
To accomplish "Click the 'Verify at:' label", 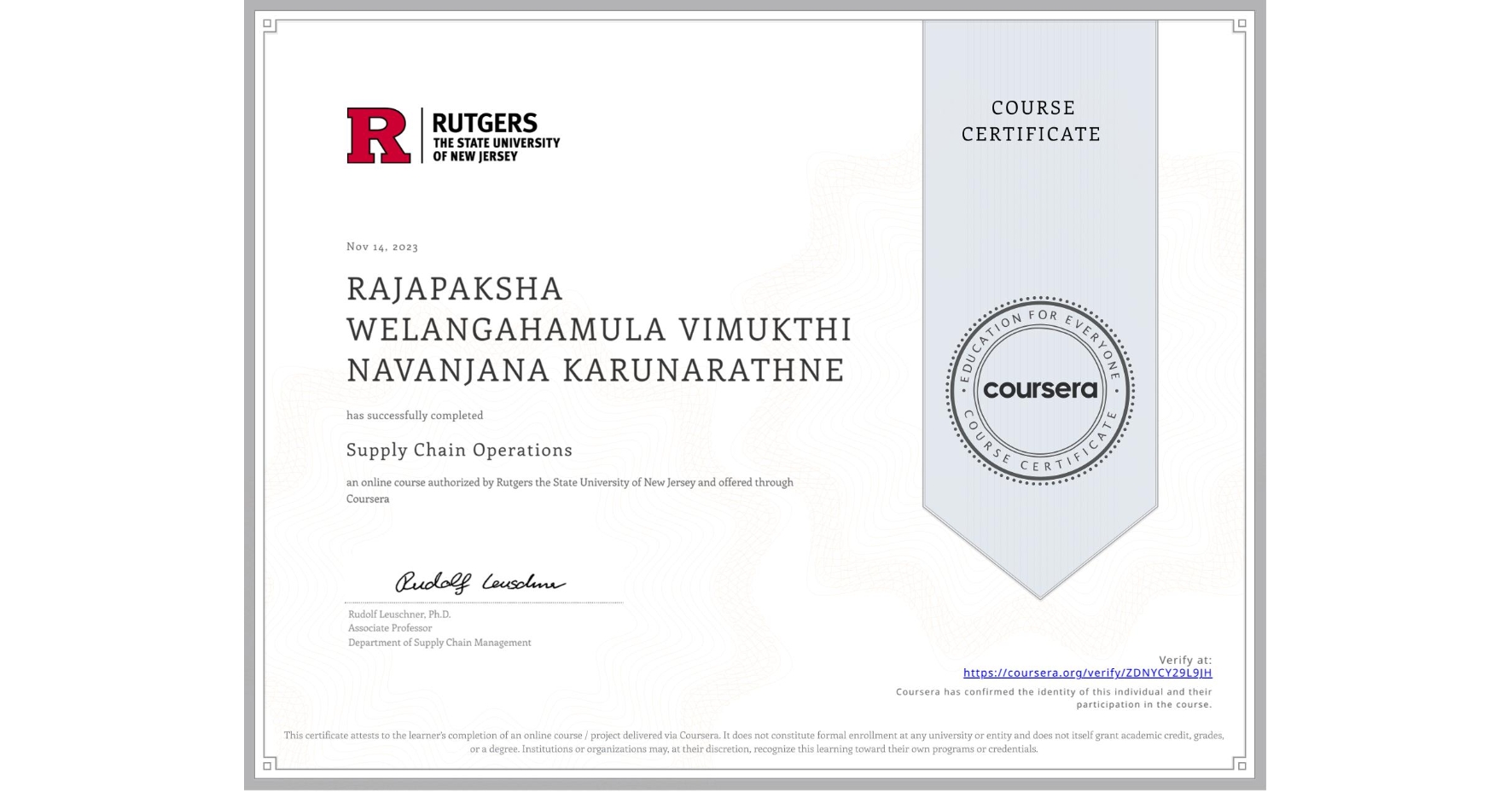I will (x=1185, y=660).
